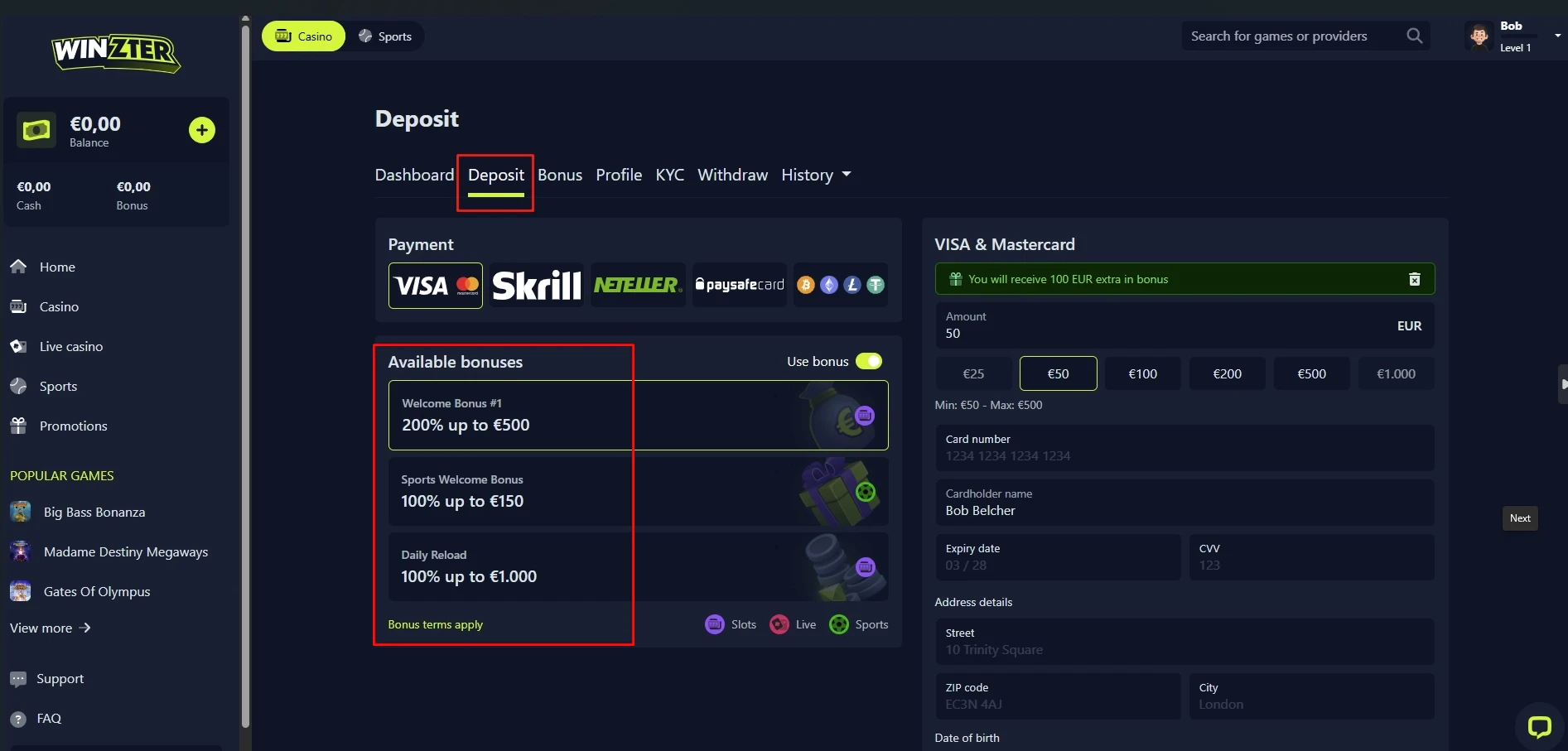Viewport: 1568px width, 751px height.
Task: Remove bonus with the trash icon
Action: (1415, 279)
